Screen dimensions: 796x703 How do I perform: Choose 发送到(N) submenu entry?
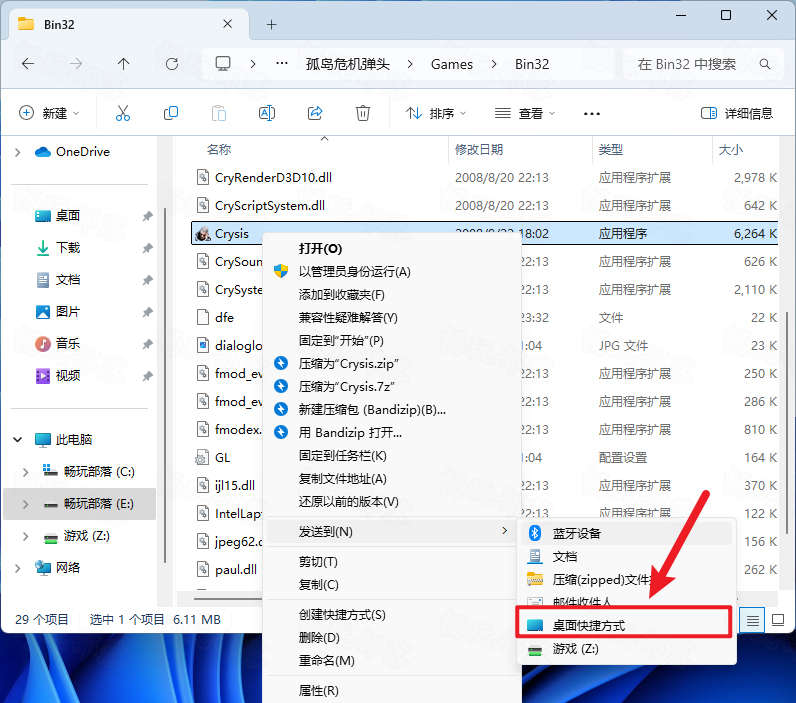(x=391, y=531)
